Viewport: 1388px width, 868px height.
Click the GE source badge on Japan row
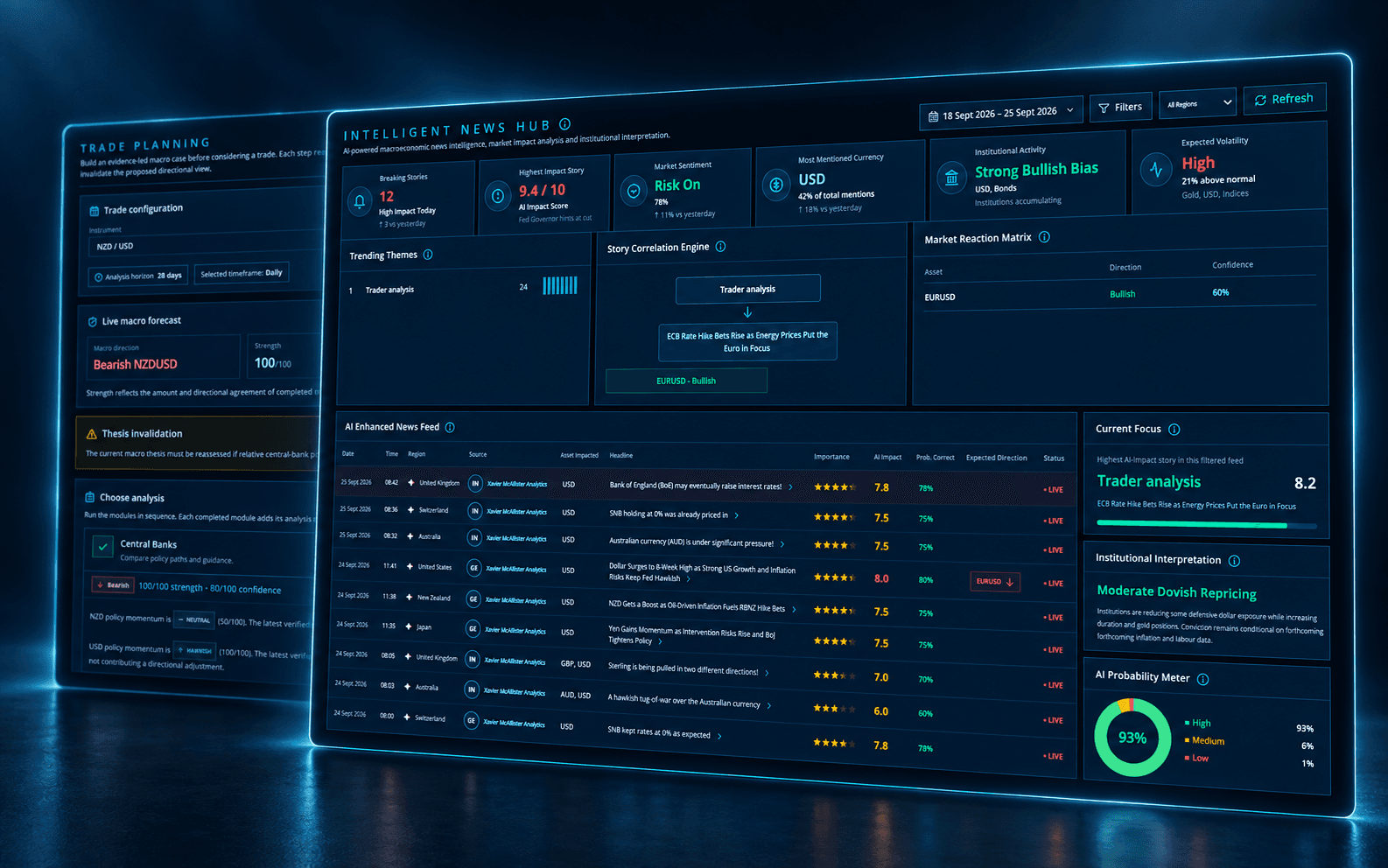click(x=473, y=628)
